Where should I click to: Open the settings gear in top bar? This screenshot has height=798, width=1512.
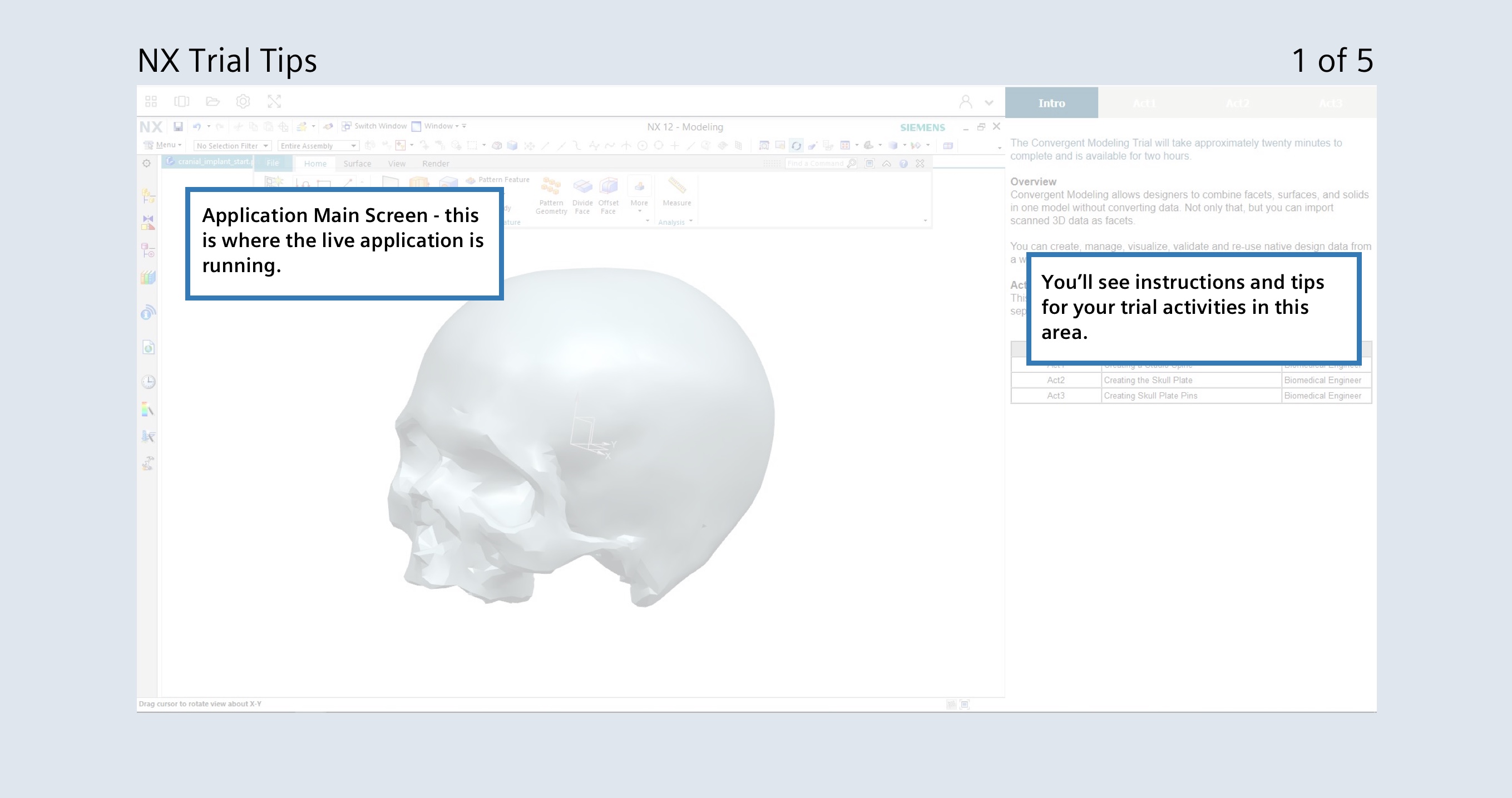(x=243, y=102)
